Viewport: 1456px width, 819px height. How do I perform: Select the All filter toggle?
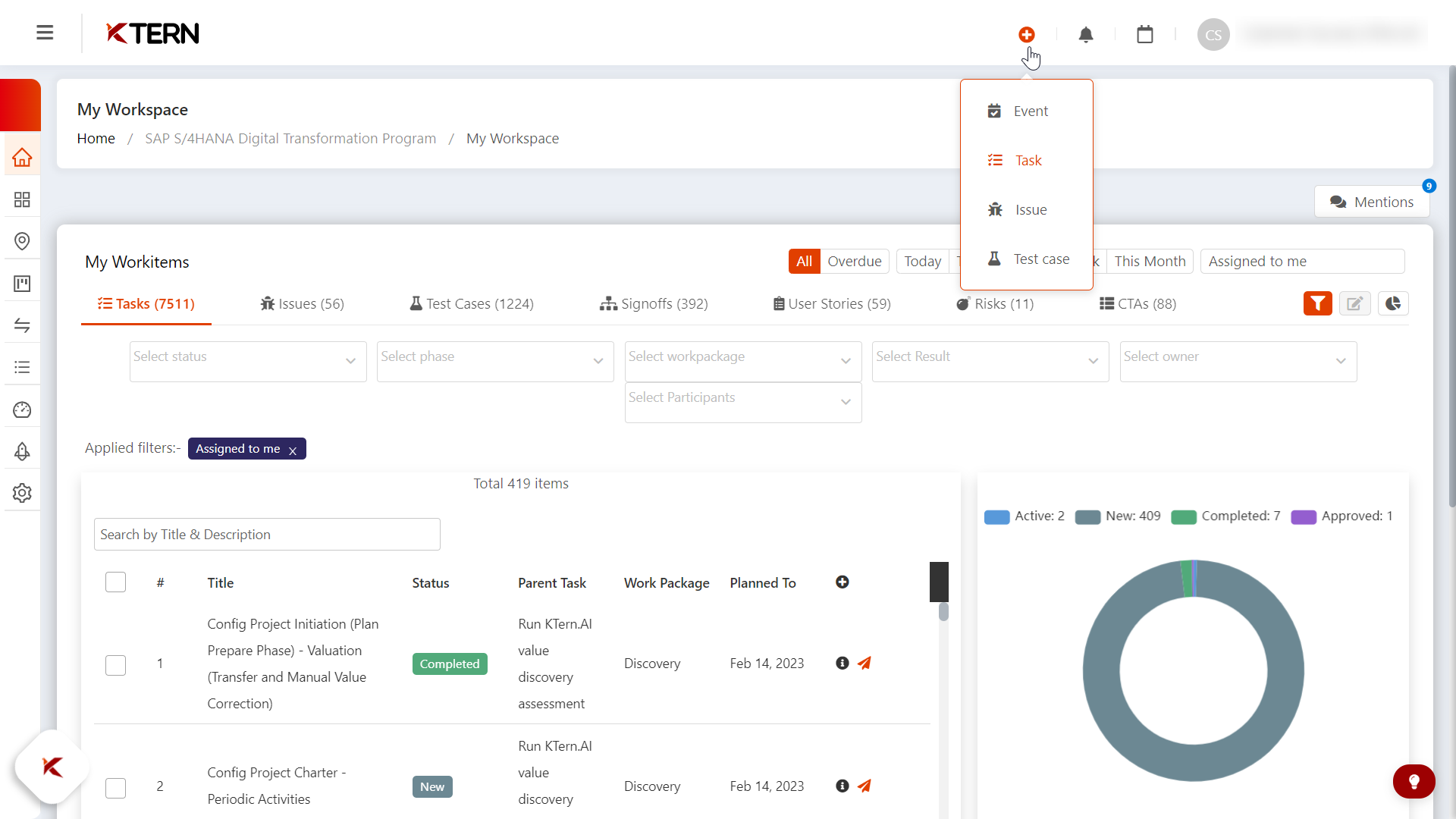click(804, 262)
